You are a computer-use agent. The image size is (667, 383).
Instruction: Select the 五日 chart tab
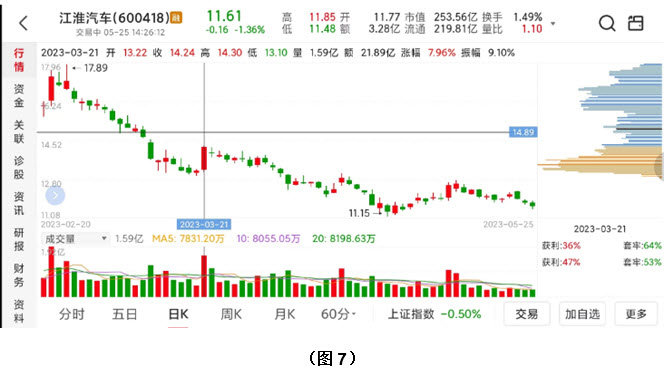[125, 314]
